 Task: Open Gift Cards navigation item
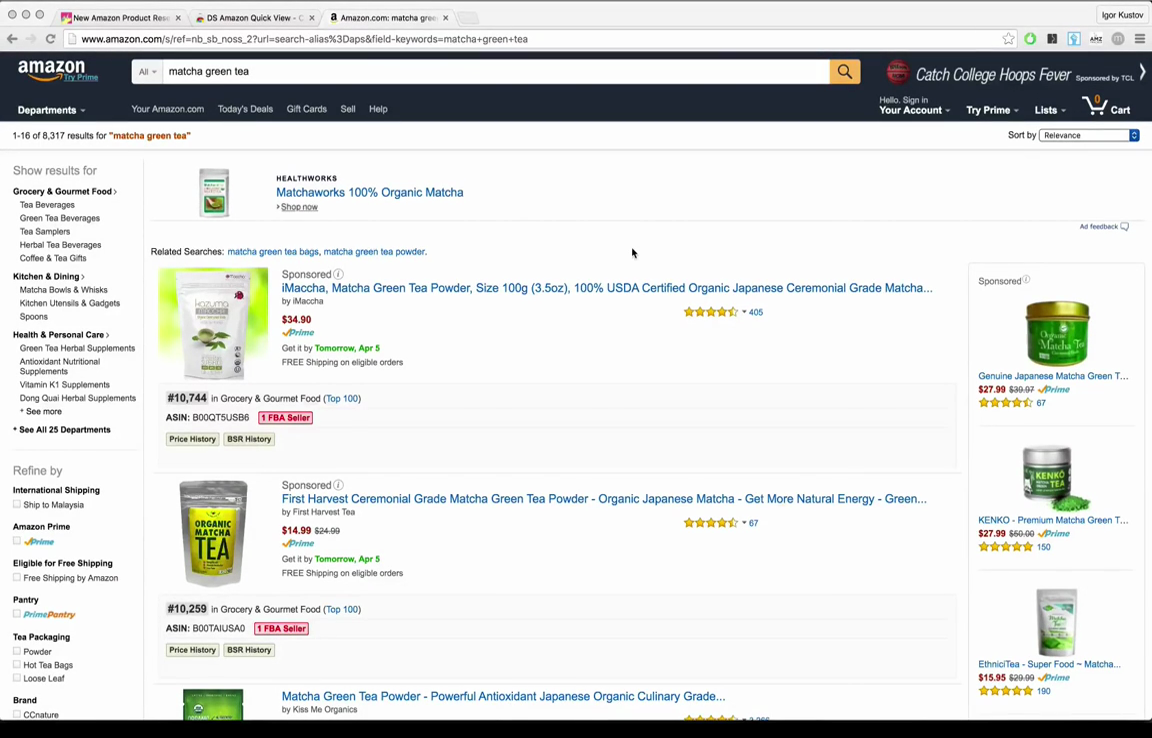click(306, 109)
